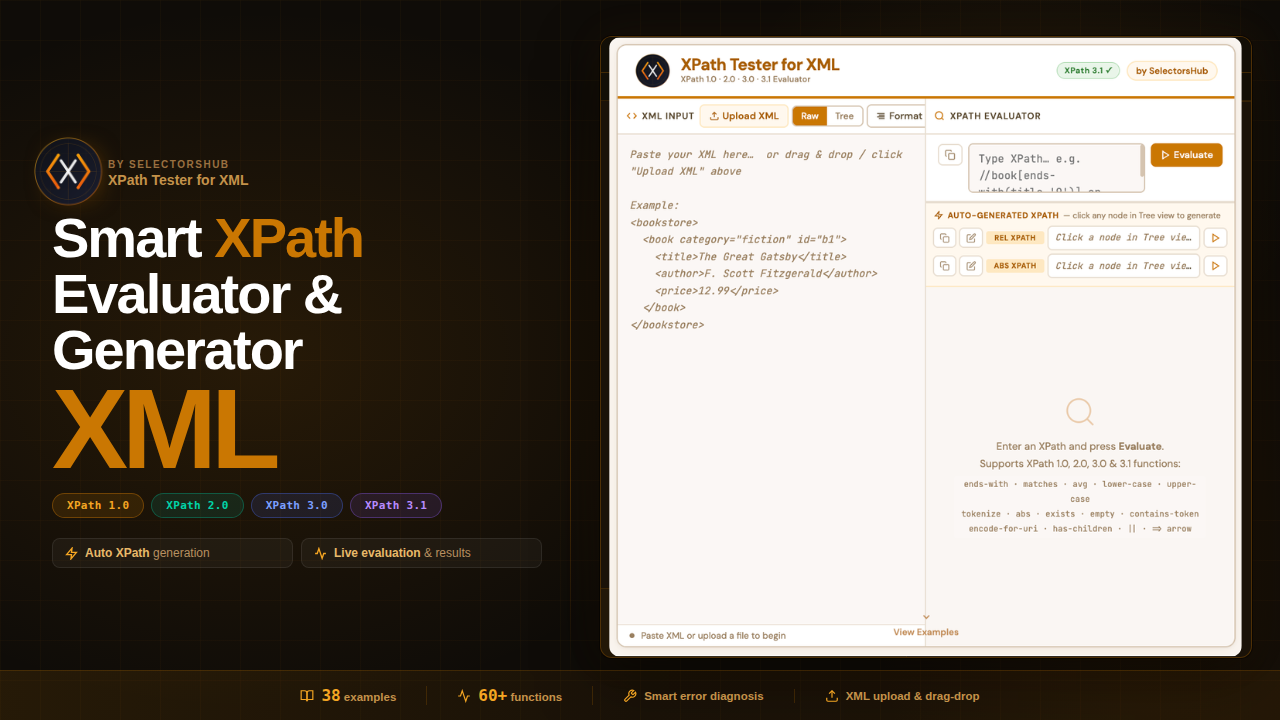Click the 'BY SELECTORSHUB' brand text
The height and width of the screenshot is (720, 1280).
(x=168, y=164)
